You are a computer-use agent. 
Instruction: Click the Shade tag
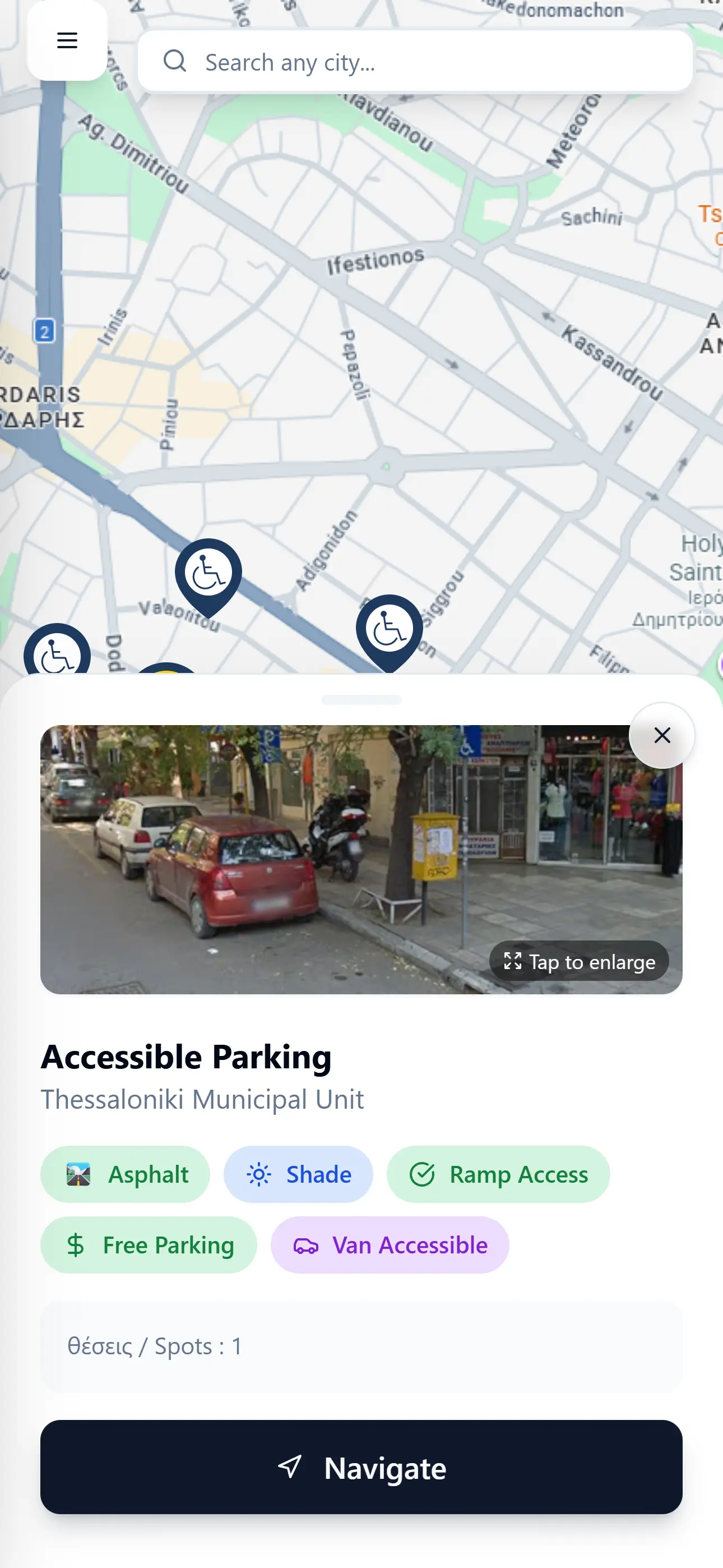[298, 1174]
